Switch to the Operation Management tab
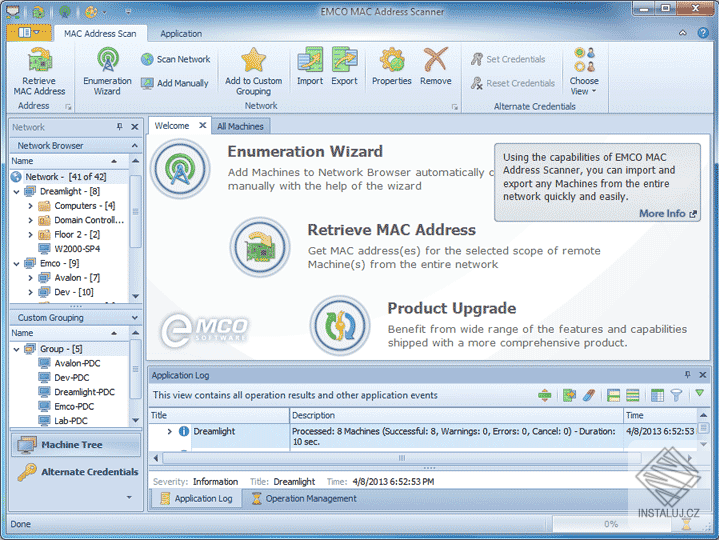The image size is (719, 540). tap(304, 498)
